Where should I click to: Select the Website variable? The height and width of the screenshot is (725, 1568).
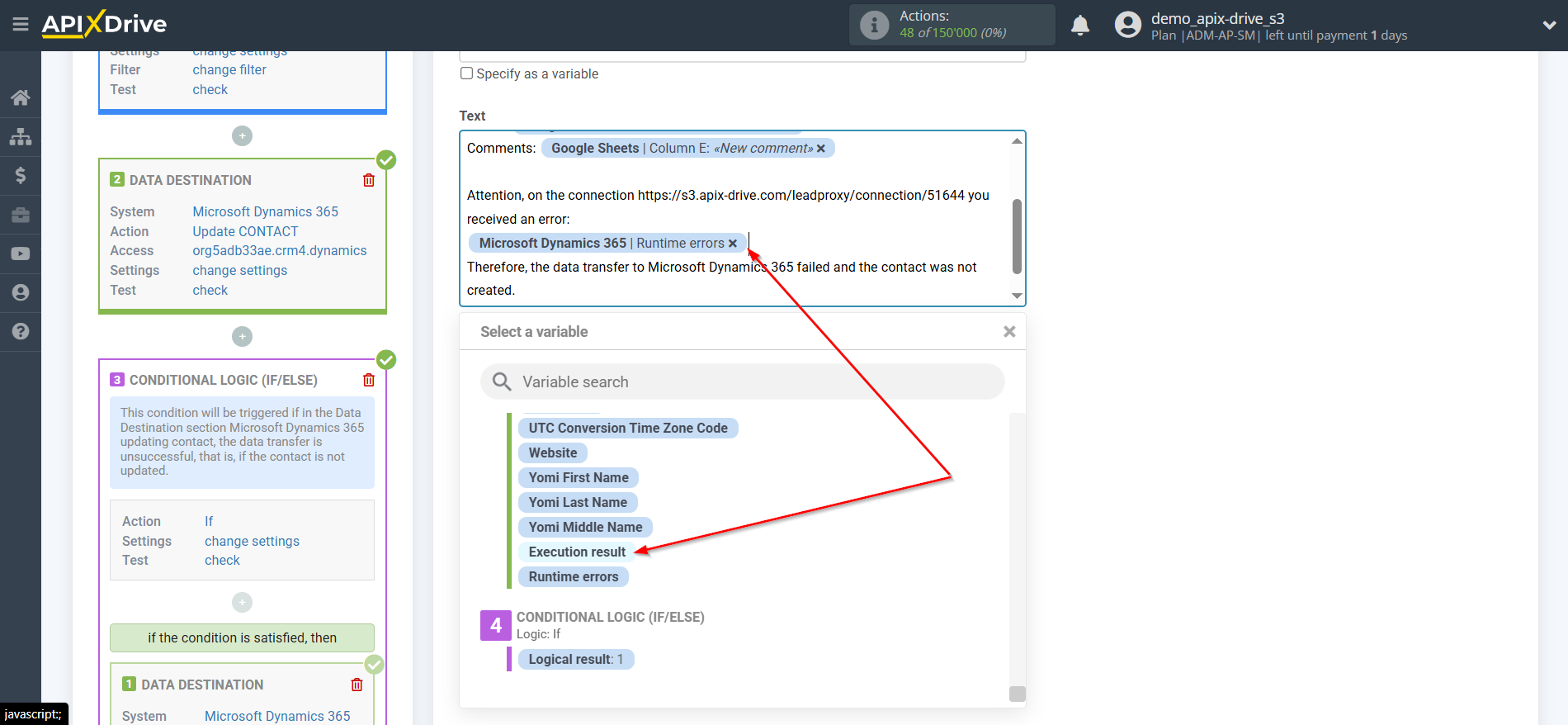coord(553,453)
